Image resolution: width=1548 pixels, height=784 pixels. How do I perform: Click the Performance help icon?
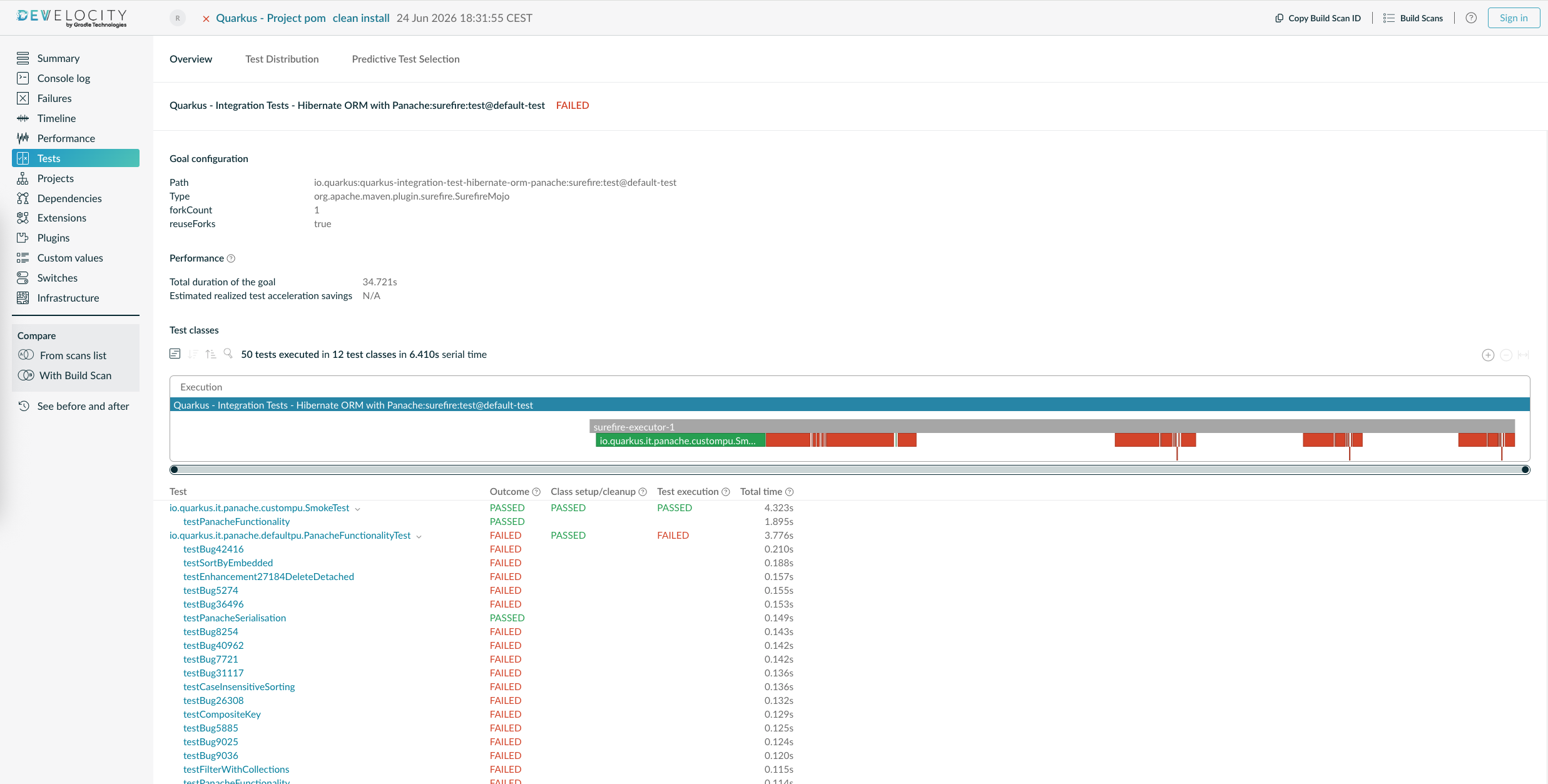tap(231, 258)
